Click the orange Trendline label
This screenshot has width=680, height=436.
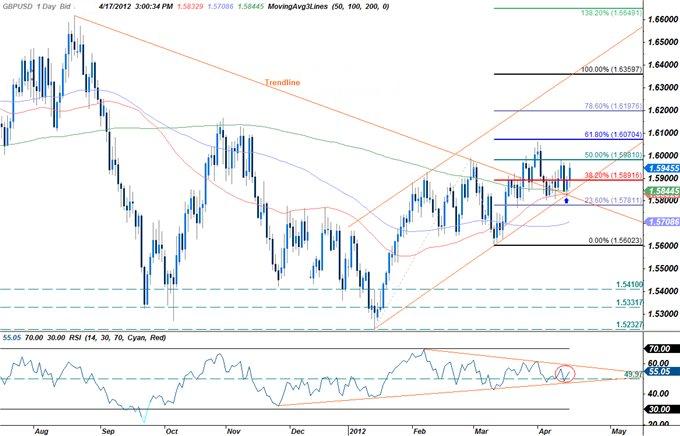(282, 82)
